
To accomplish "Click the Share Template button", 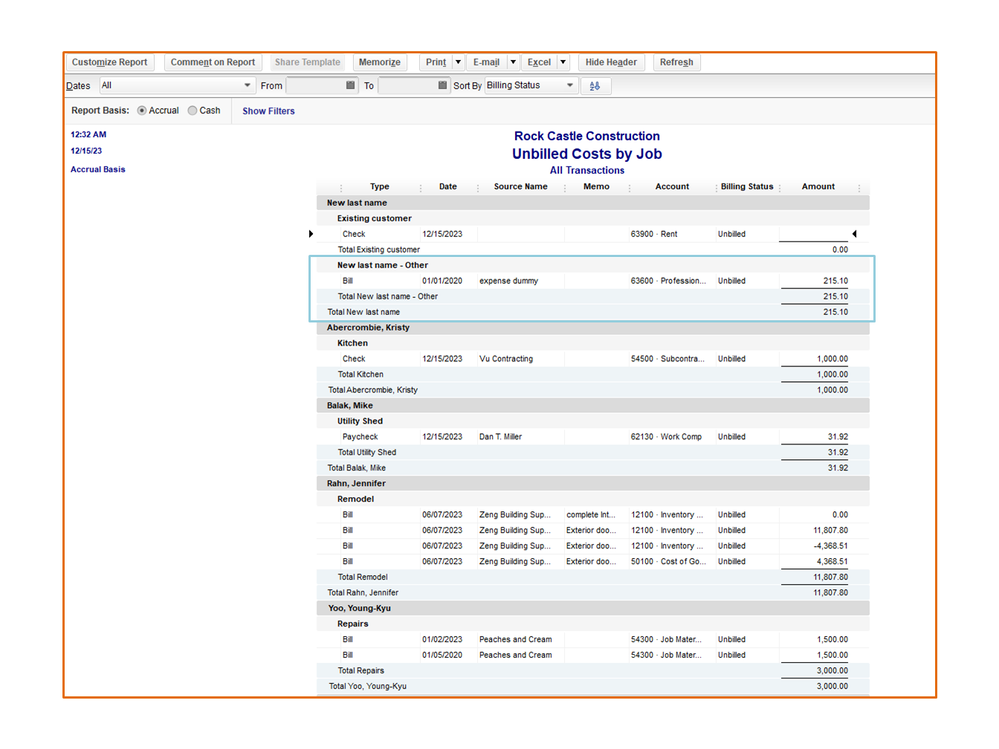I will click(308, 62).
